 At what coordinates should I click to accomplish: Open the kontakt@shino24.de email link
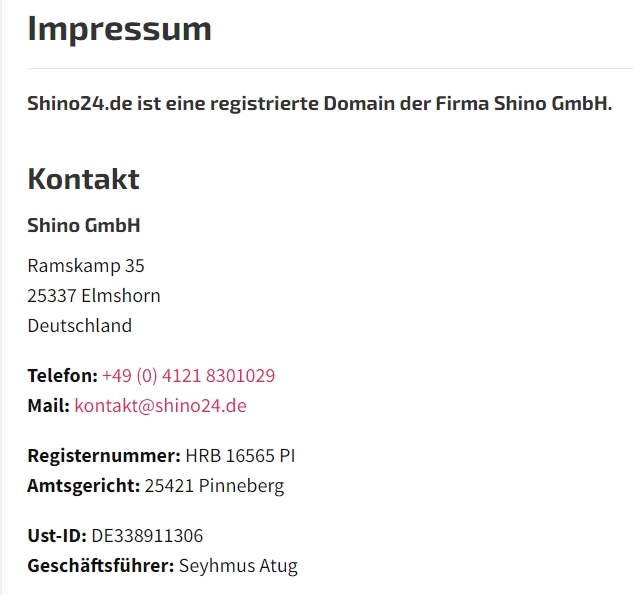[160, 406]
